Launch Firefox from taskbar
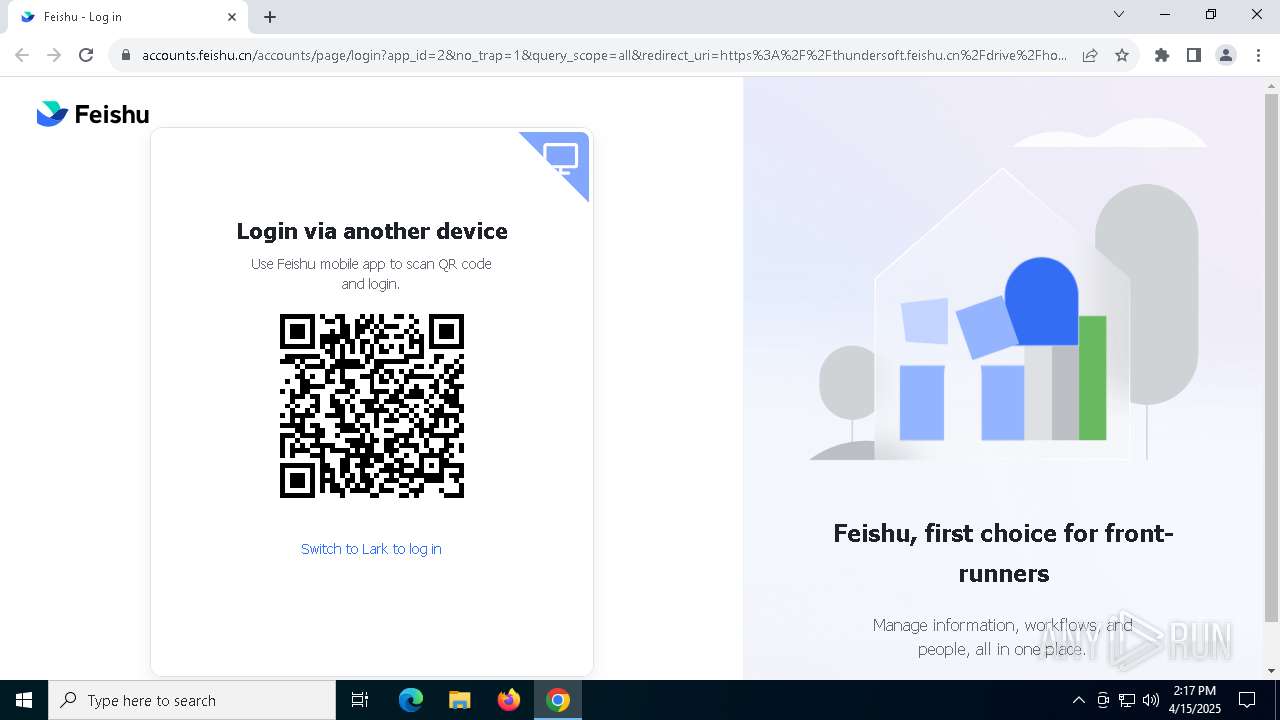The width and height of the screenshot is (1280, 720). click(x=509, y=700)
